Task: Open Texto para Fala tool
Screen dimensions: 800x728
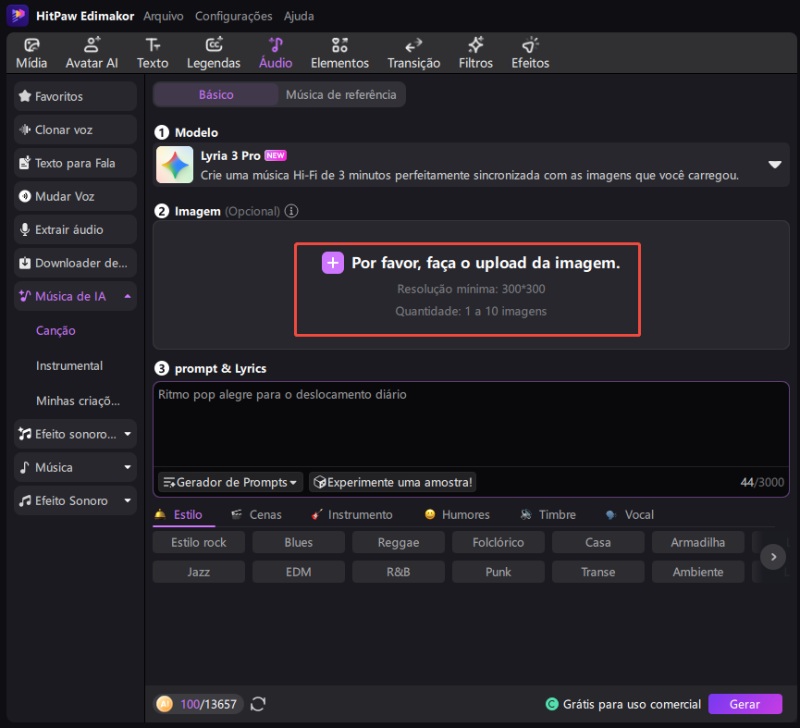Action: click(76, 163)
